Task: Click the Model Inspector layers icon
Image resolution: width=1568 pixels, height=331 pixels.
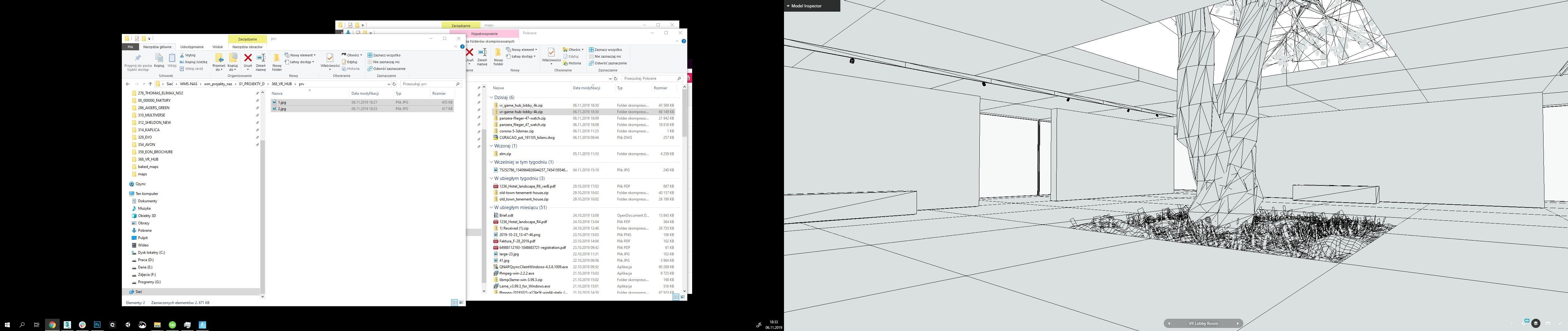Action: (x=1536, y=323)
